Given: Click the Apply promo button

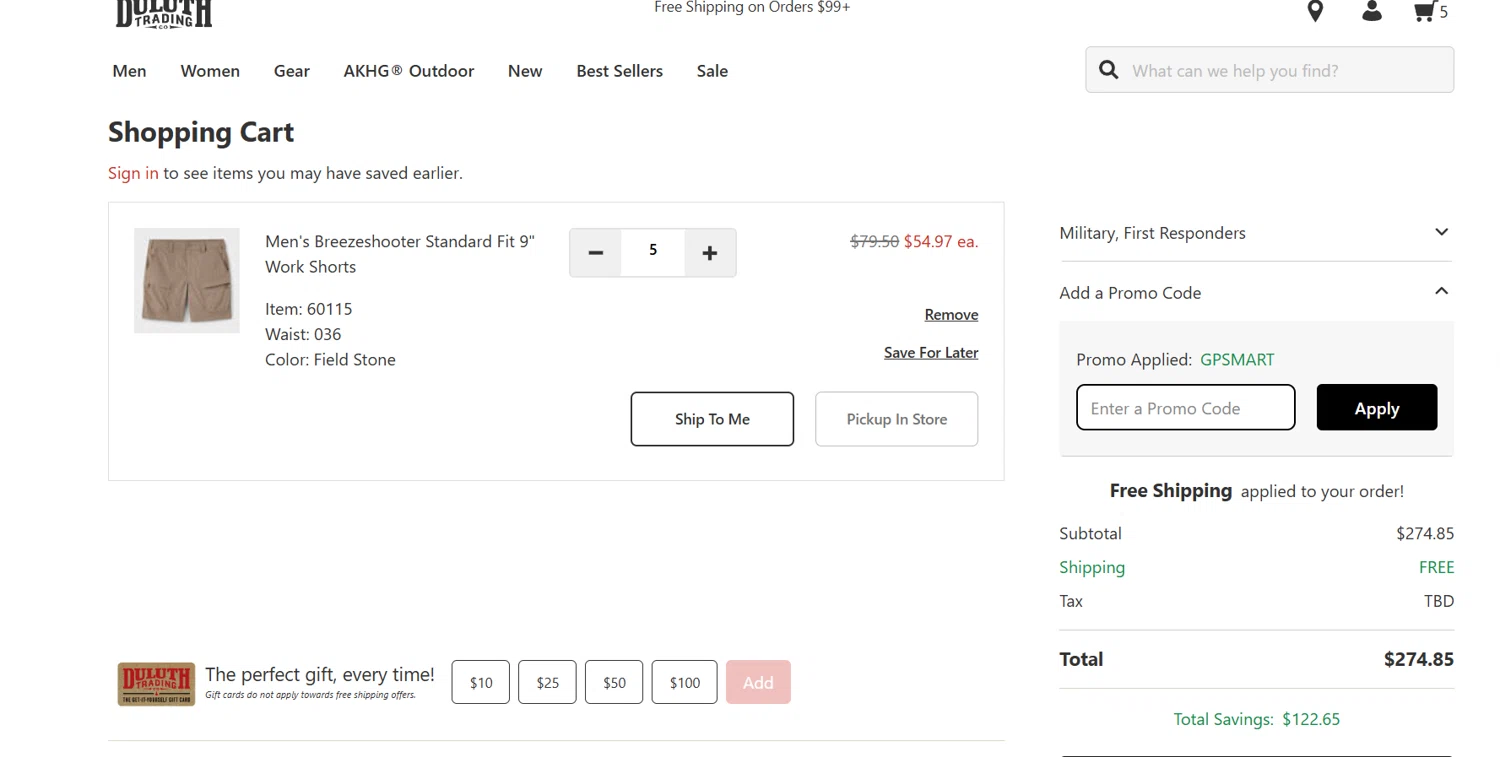Looking at the screenshot, I should click(1377, 408).
